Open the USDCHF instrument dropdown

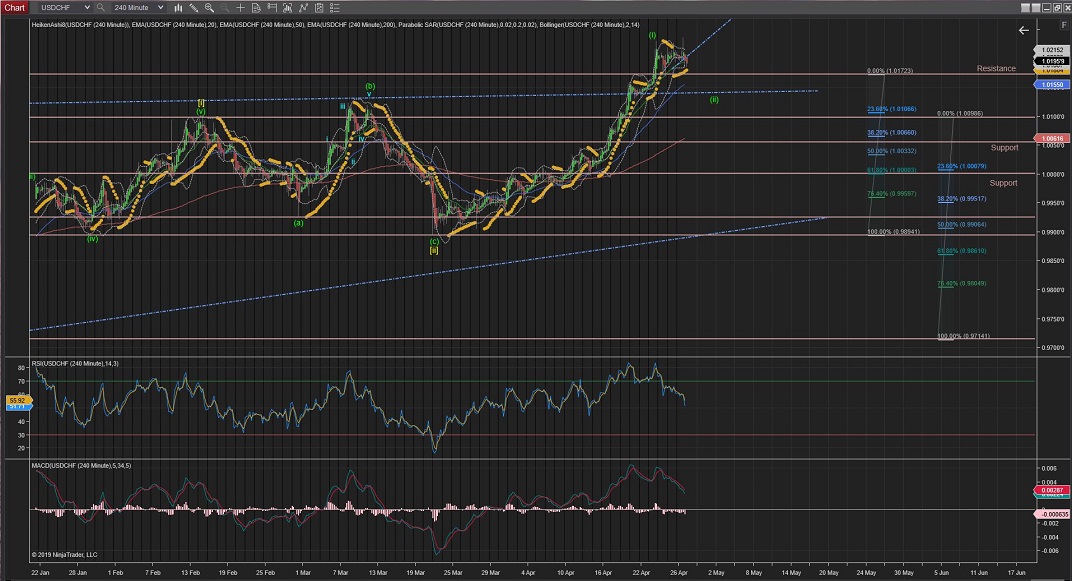[x=64, y=8]
